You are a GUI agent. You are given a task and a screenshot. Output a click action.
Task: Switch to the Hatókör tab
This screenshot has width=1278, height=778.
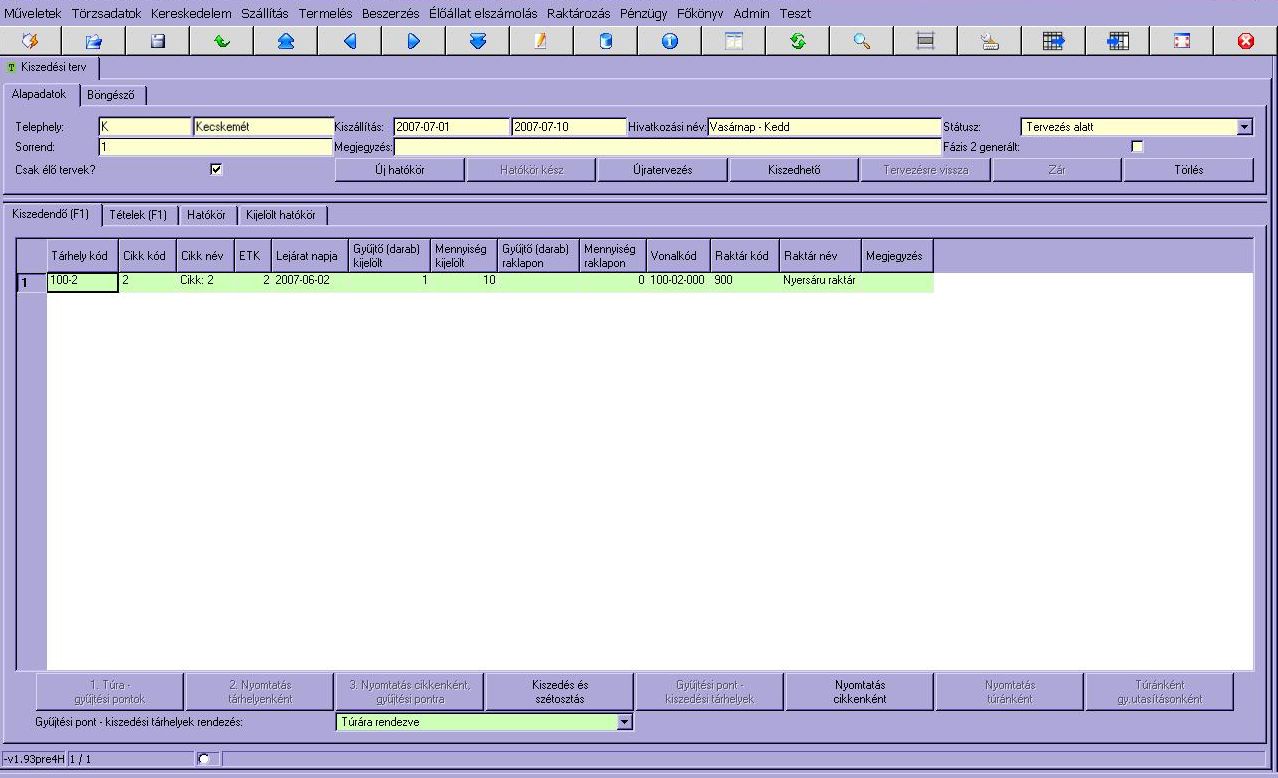pyautogui.click(x=206, y=215)
